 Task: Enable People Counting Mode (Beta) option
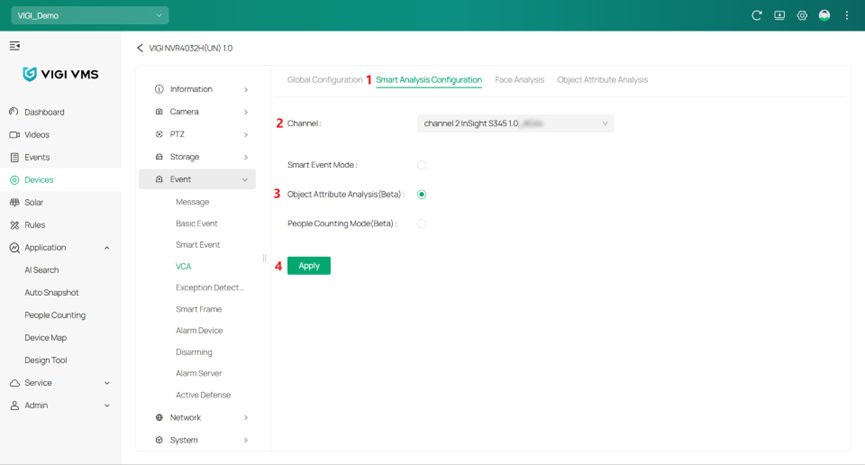[x=422, y=224]
